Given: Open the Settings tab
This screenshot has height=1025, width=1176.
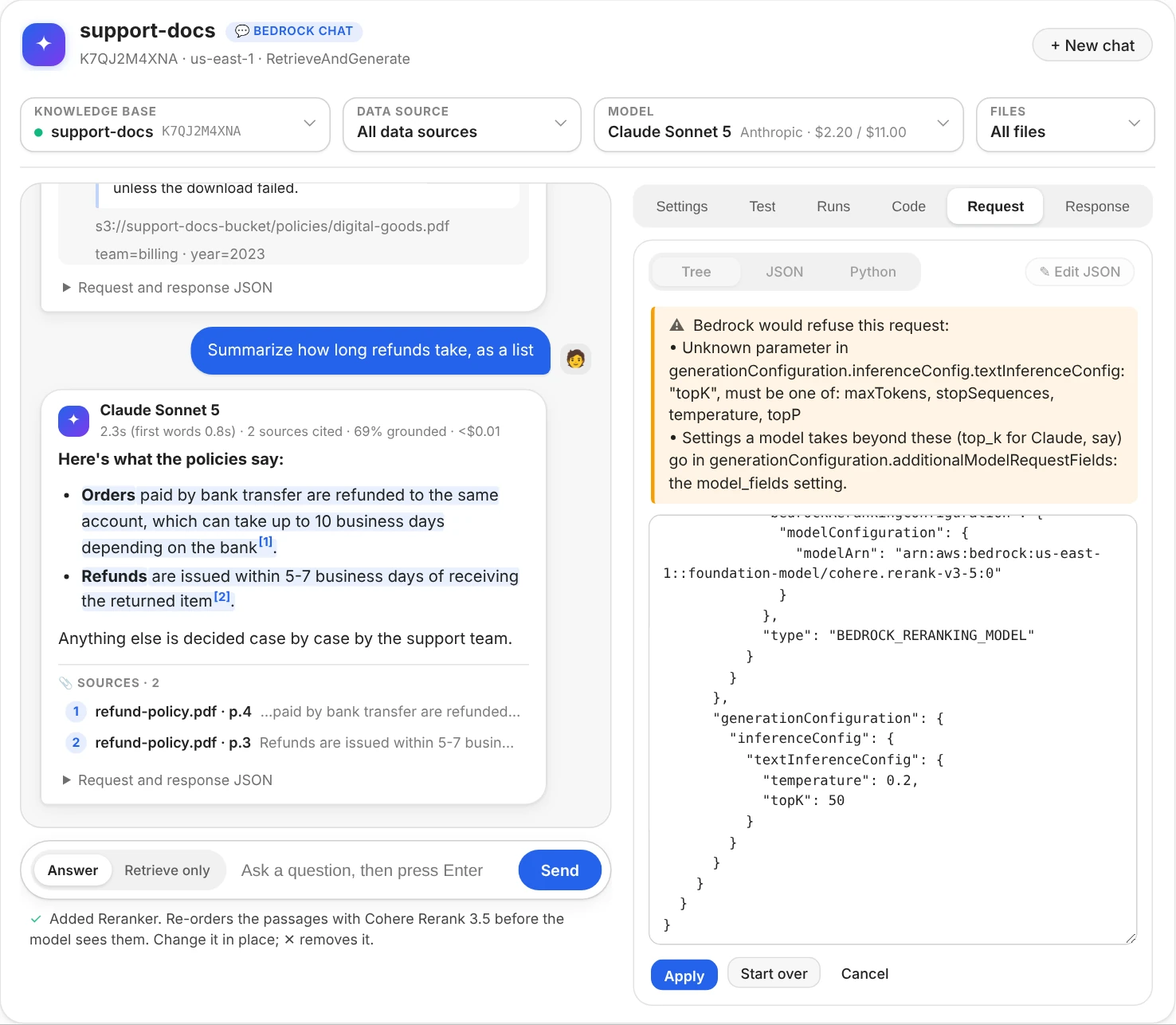Looking at the screenshot, I should click(x=682, y=206).
